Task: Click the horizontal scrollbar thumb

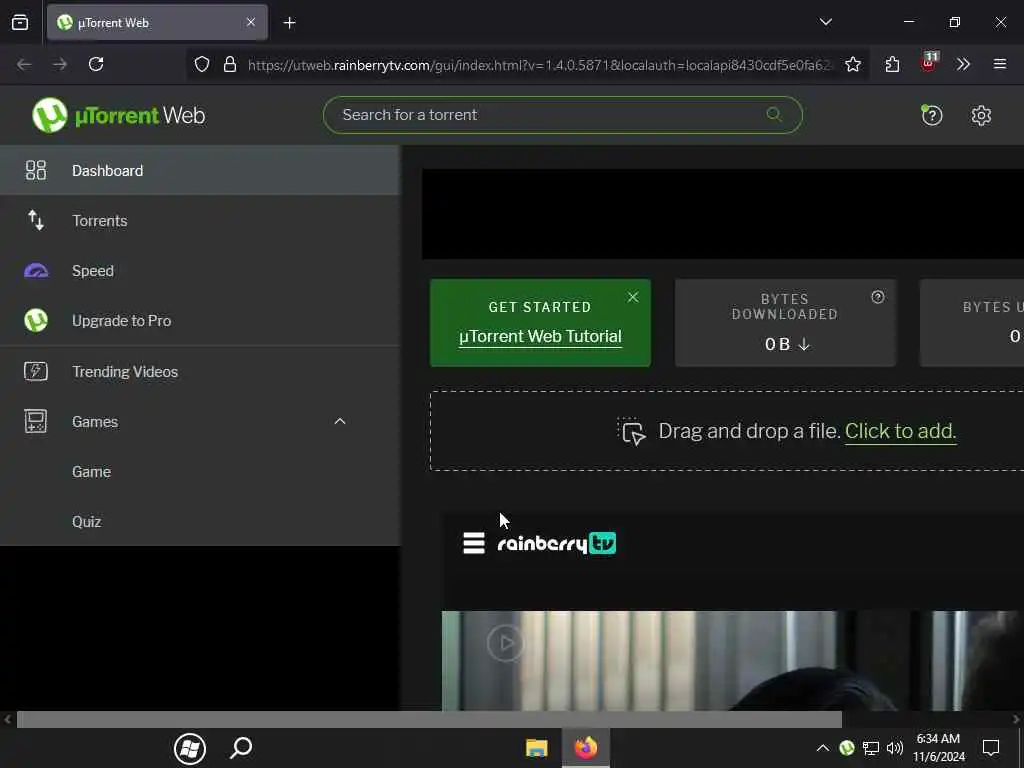Action: (x=429, y=719)
